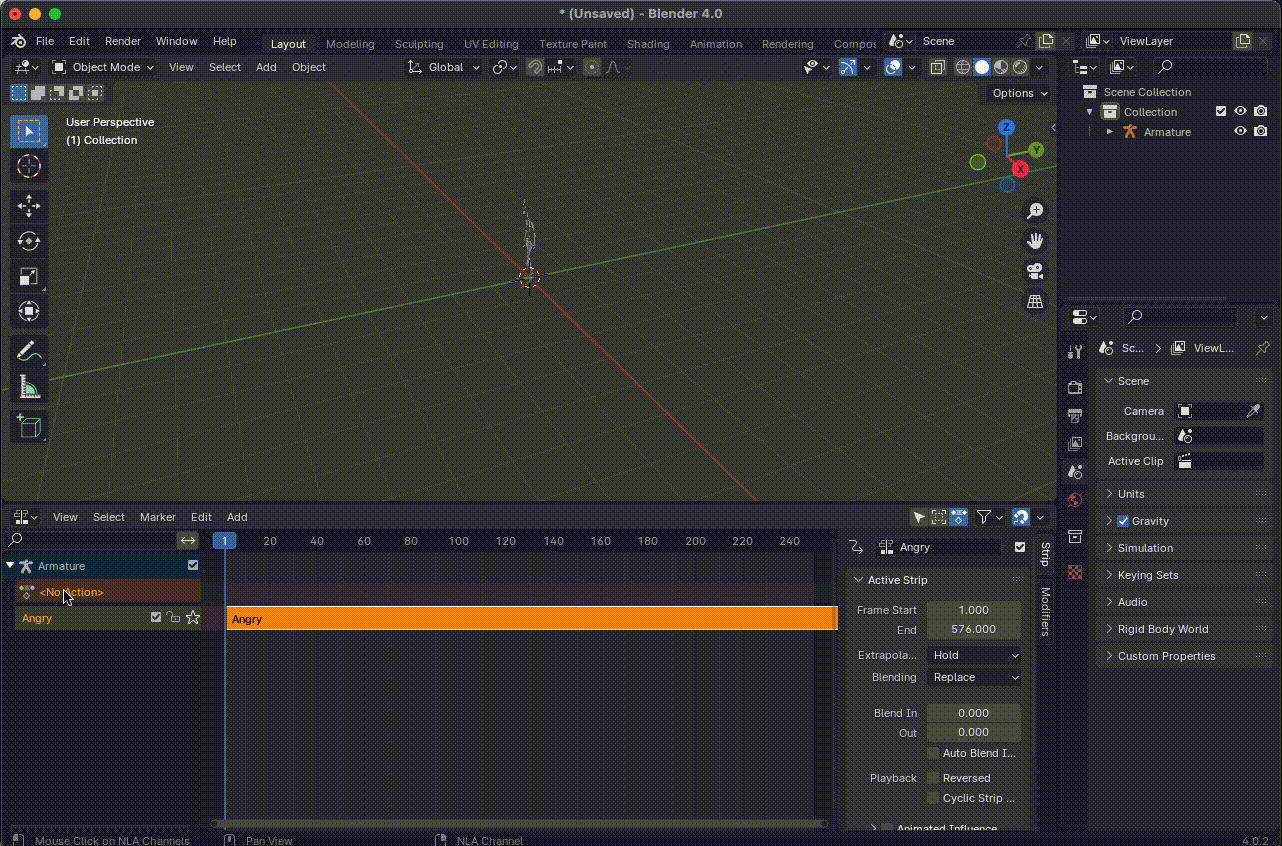1282x846 pixels.
Task: Select the Rotate tool
Action: tap(29, 241)
